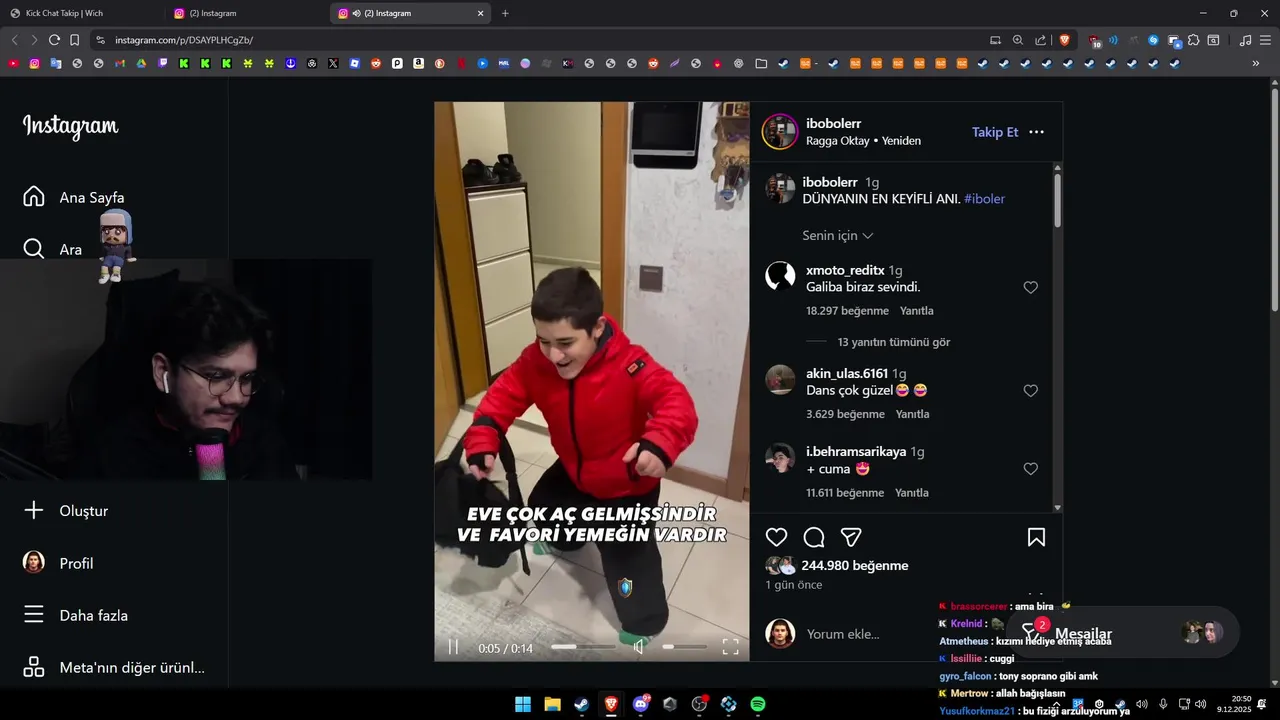Image resolution: width=1280 pixels, height=720 pixels.
Task: Open Twitch bookmark in bookmarks bar
Action: pyautogui.click(x=163, y=63)
